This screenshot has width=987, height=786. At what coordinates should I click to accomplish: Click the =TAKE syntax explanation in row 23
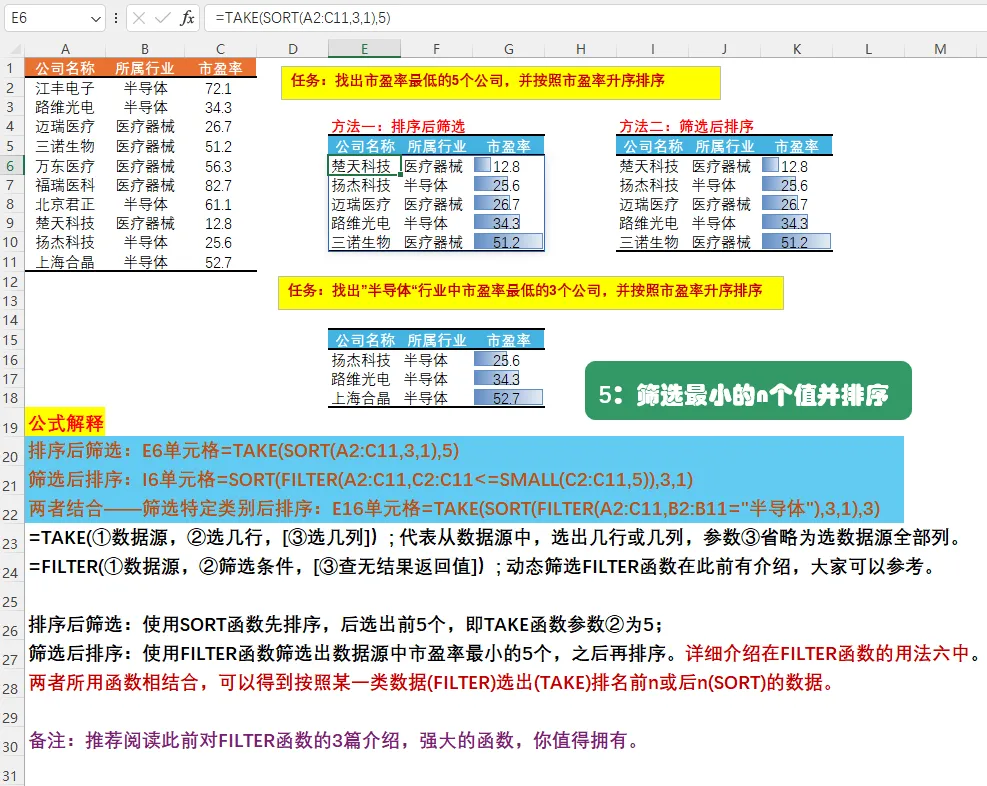[x=497, y=537]
